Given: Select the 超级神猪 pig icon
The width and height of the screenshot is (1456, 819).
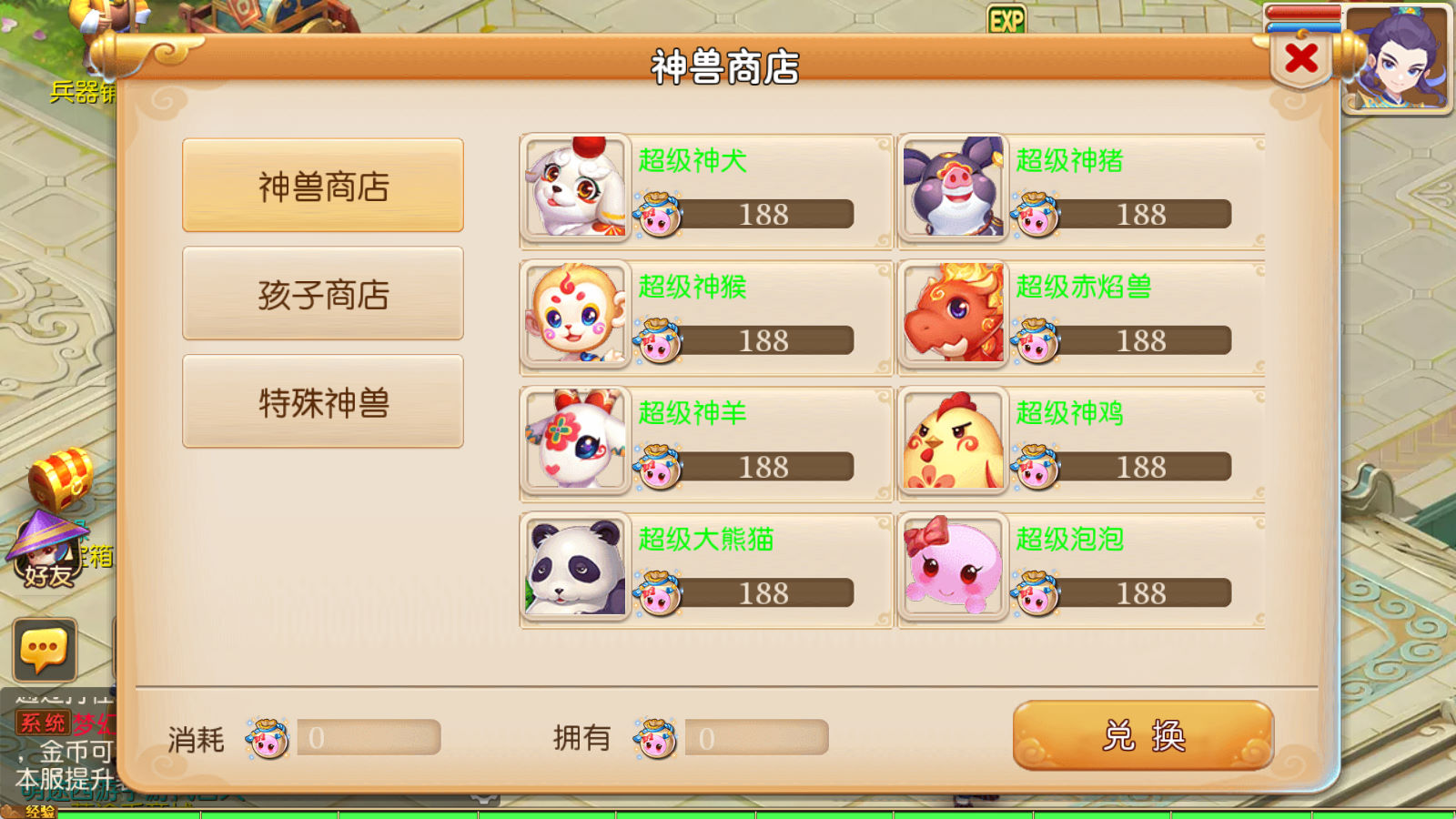Looking at the screenshot, I should click(954, 188).
